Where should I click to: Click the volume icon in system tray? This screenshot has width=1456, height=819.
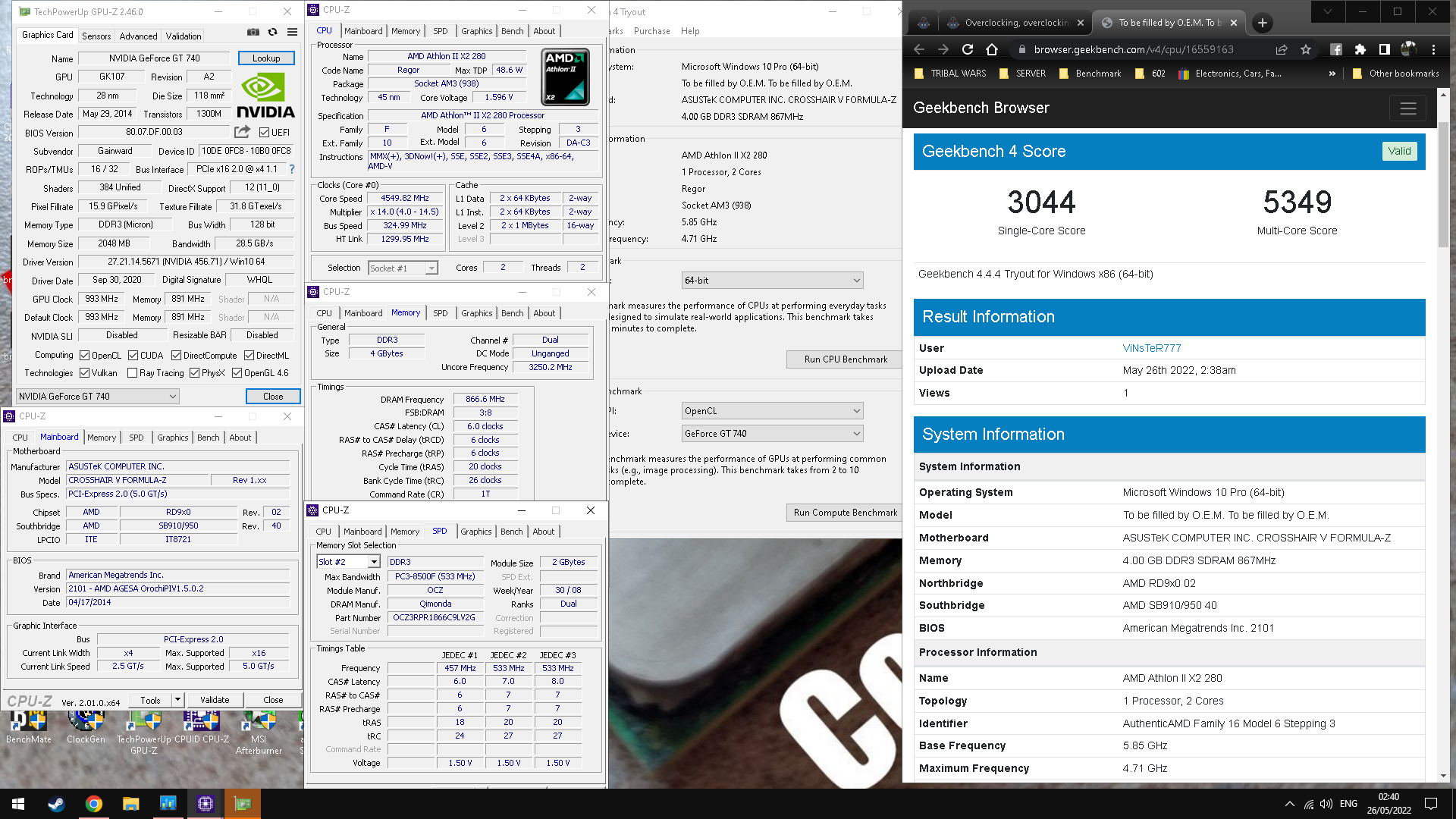click(x=1326, y=804)
